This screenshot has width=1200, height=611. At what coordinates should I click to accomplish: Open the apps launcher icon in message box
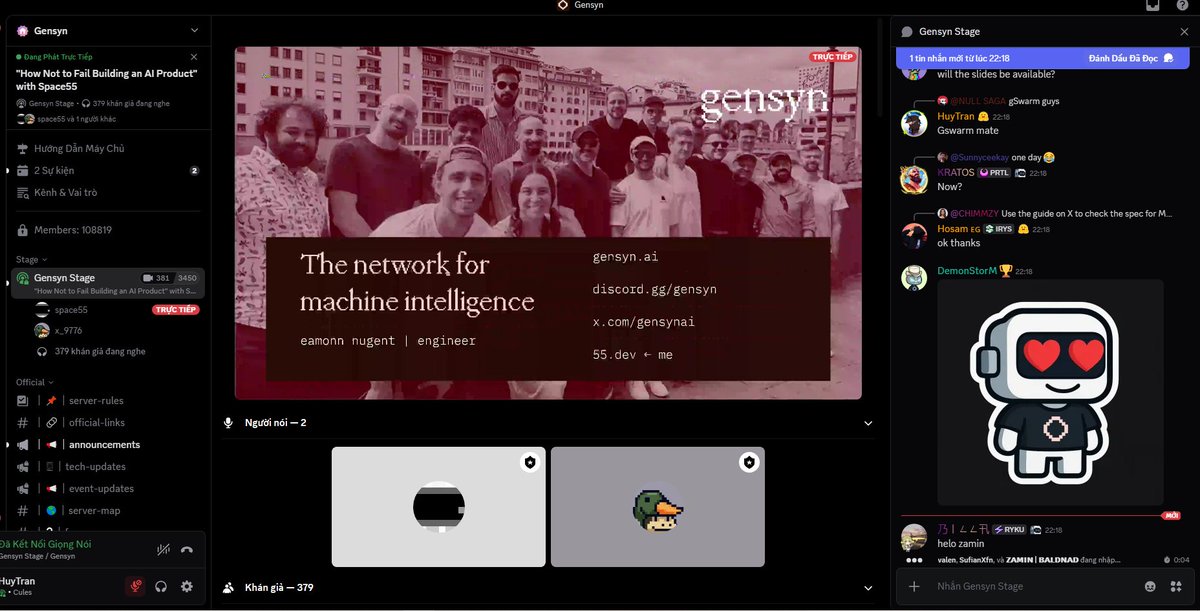point(1175,586)
